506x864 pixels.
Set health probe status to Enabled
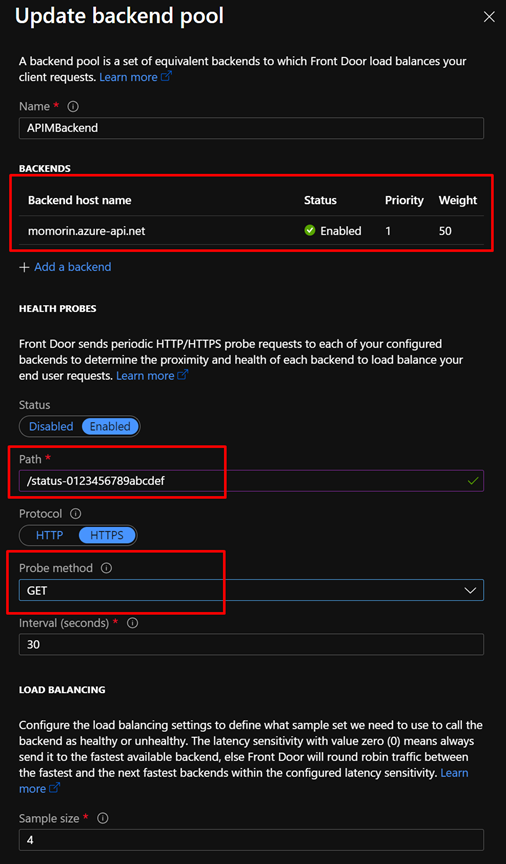coord(110,426)
